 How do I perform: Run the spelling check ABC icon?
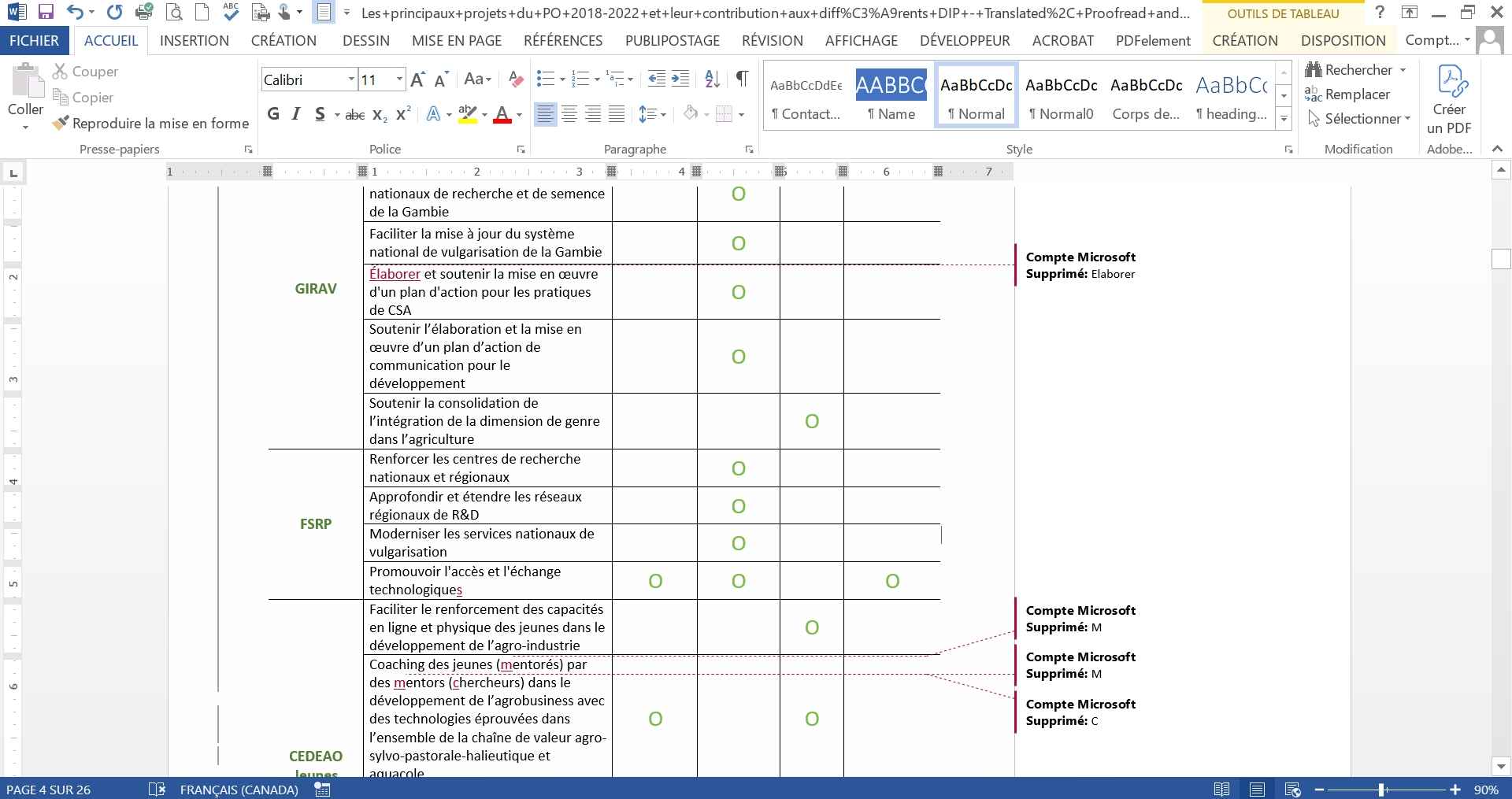point(231,11)
